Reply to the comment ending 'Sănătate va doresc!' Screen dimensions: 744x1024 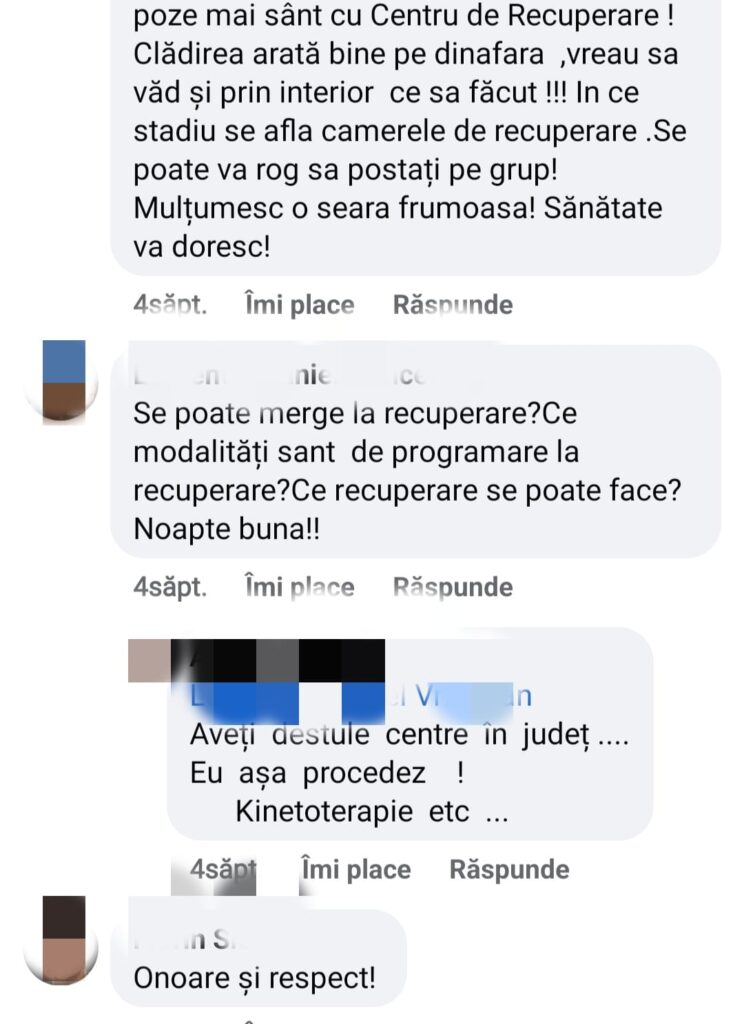(453, 305)
